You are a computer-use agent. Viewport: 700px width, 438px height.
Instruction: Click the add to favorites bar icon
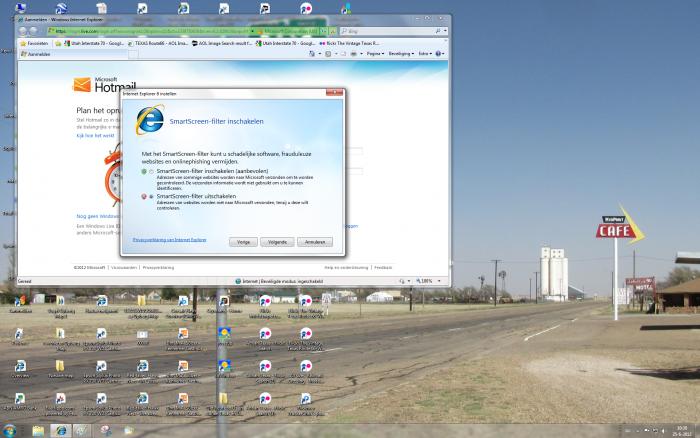coord(58,43)
